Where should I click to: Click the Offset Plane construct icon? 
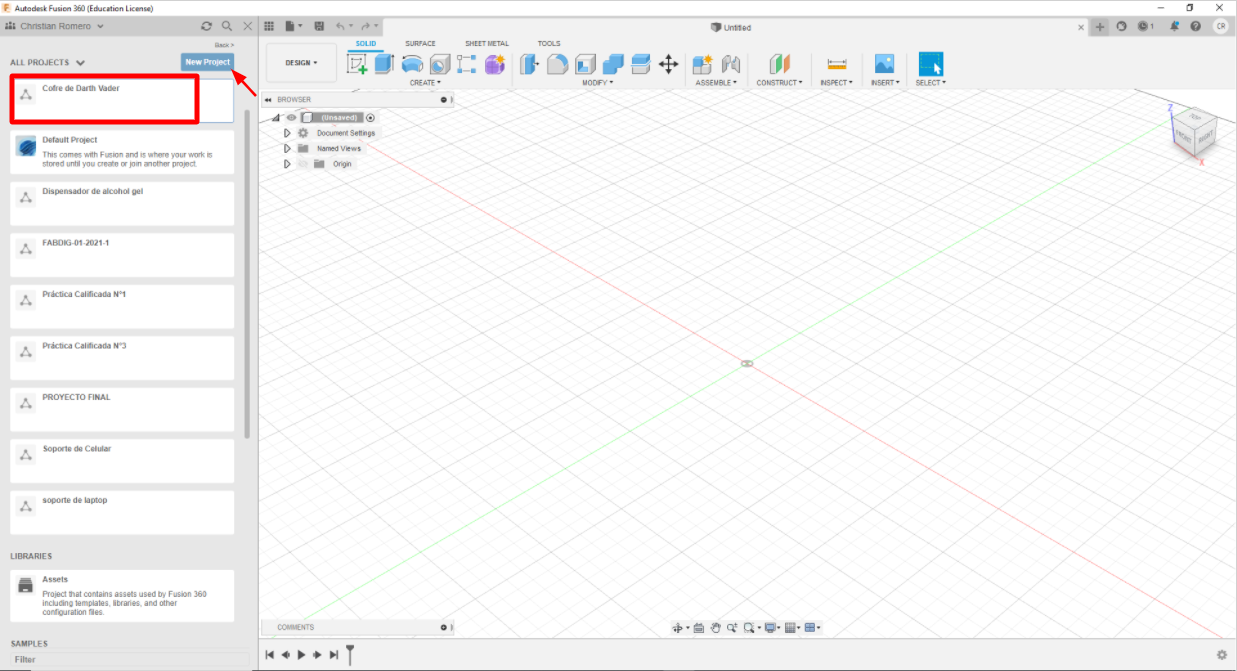click(780, 64)
